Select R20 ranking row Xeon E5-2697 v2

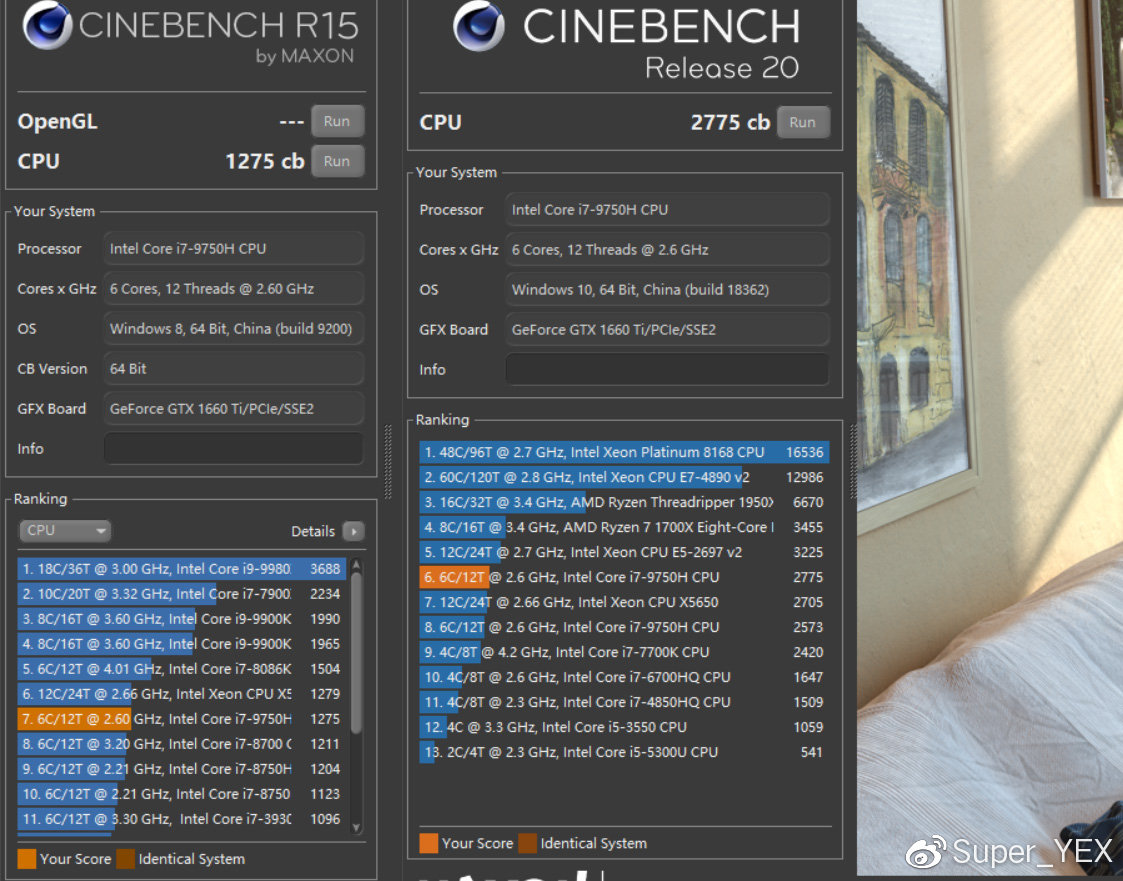pyautogui.click(x=624, y=552)
